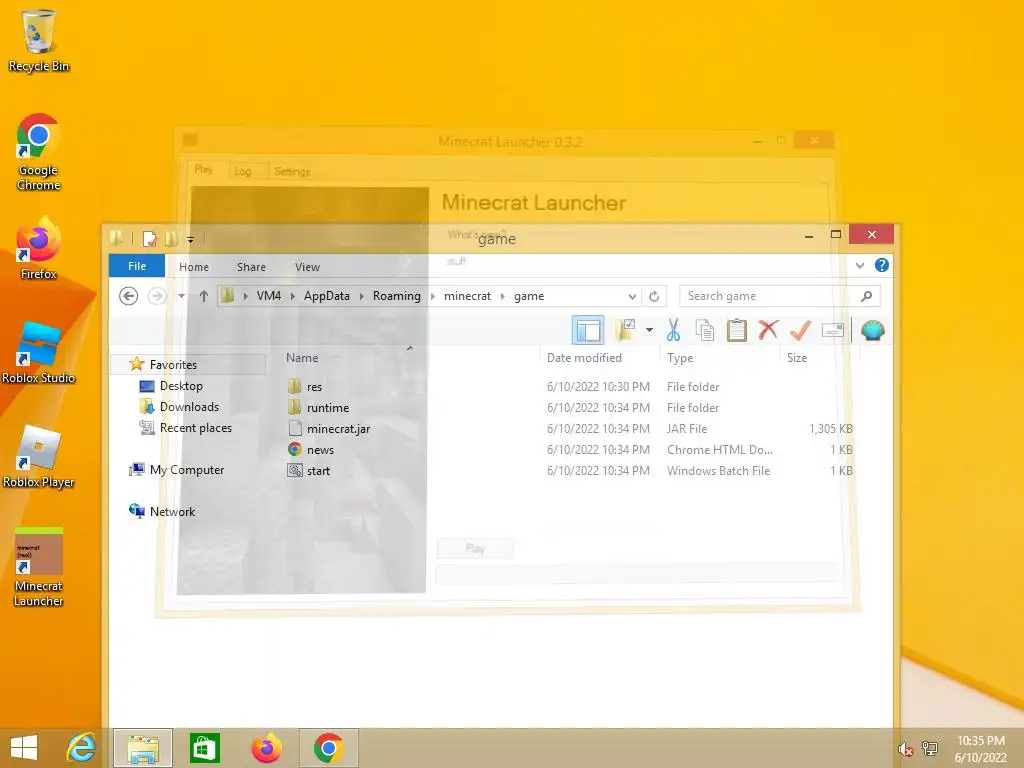Click the Copy toolbar icon

click(x=705, y=330)
